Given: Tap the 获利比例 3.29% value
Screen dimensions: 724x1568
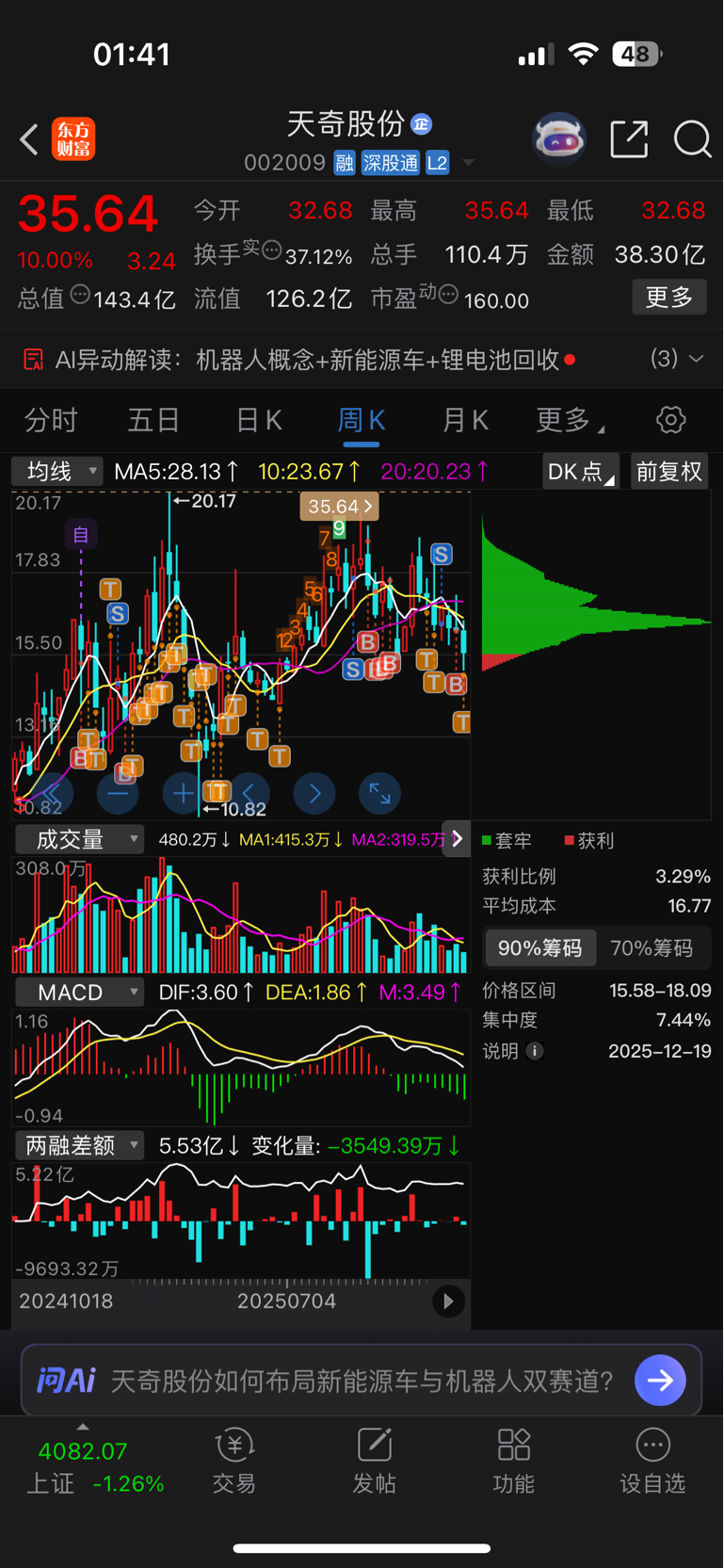Looking at the screenshot, I should click(683, 876).
